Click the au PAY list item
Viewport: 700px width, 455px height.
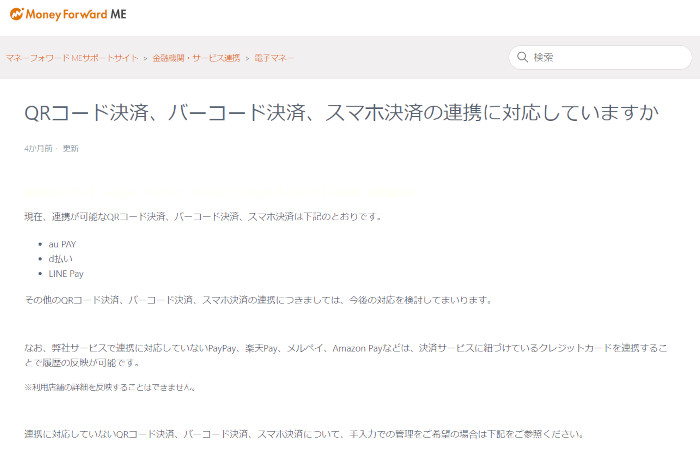62,244
